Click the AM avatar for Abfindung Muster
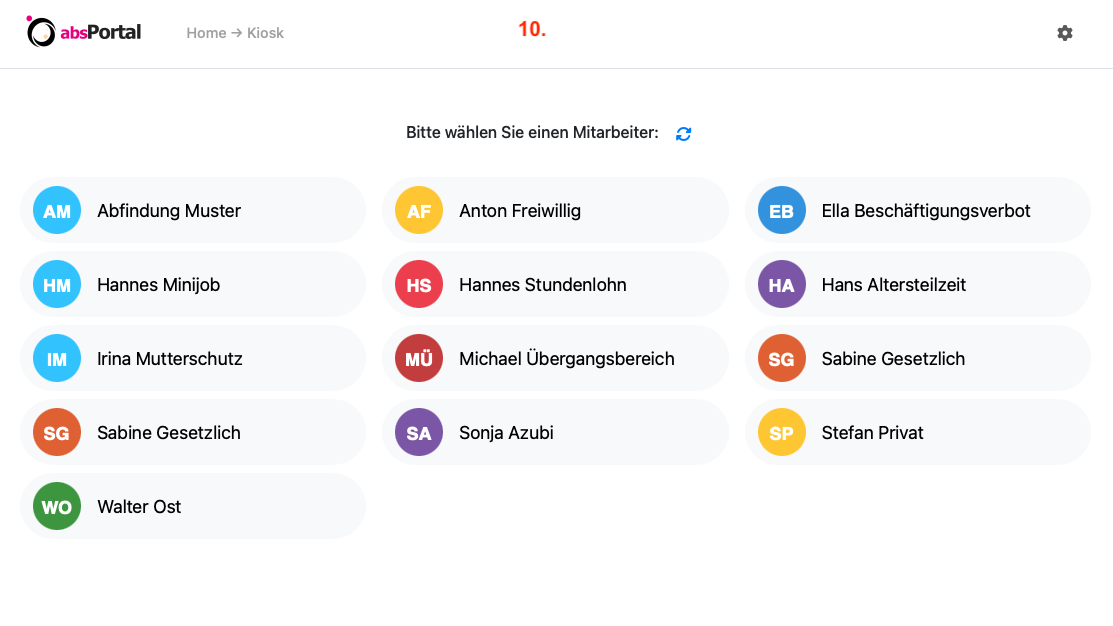 [x=57, y=211]
